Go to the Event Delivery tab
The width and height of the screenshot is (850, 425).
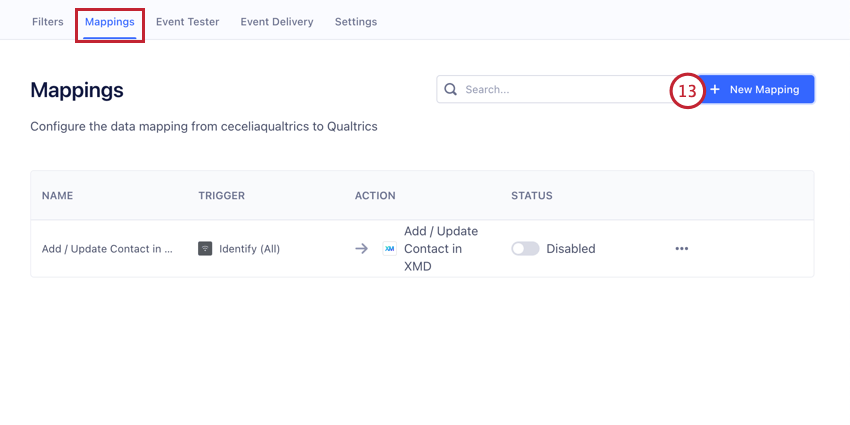tap(276, 21)
